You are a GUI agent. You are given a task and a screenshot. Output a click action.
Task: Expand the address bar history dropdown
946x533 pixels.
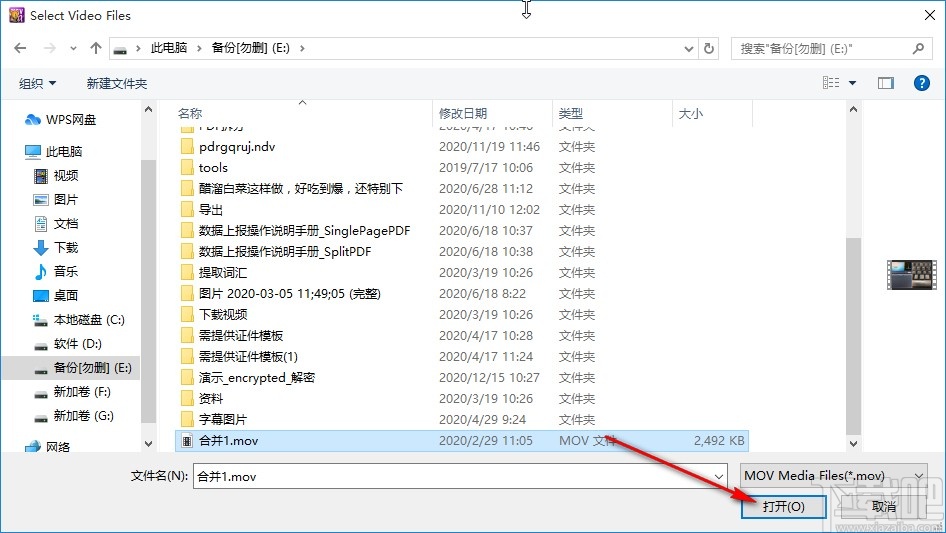click(688, 49)
